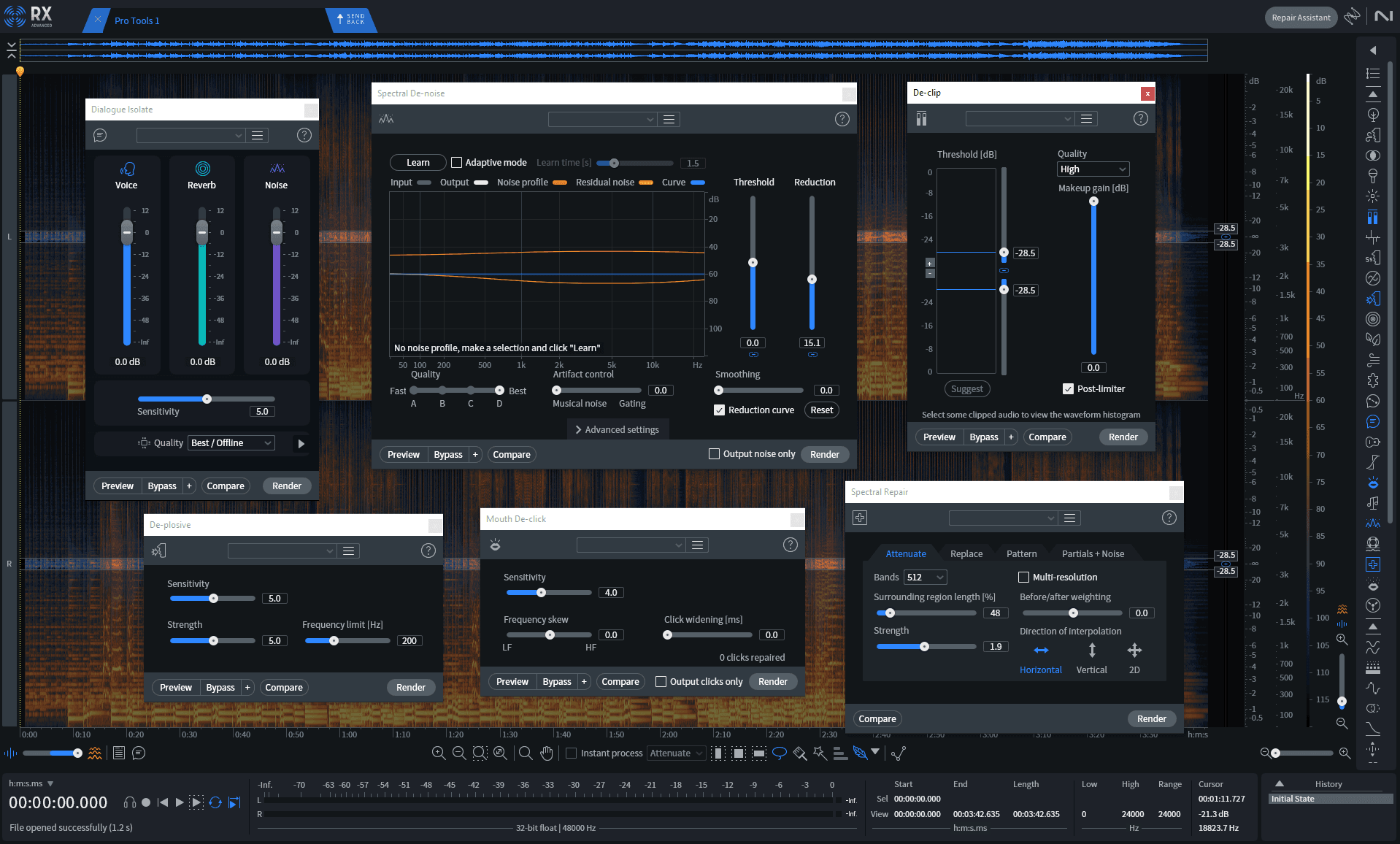
Task: Enable Output clicks only in Mouth De-click
Action: click(661, 682)
